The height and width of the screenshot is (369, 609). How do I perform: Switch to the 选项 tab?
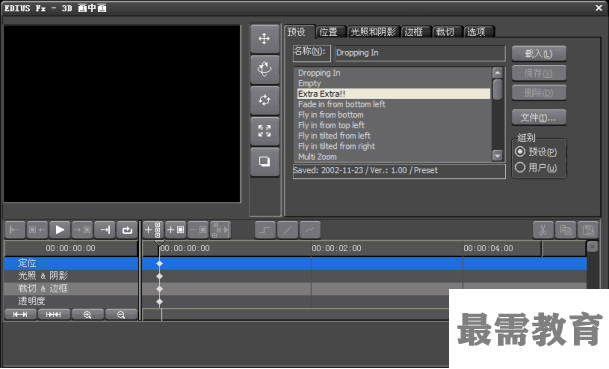point(478,32)
